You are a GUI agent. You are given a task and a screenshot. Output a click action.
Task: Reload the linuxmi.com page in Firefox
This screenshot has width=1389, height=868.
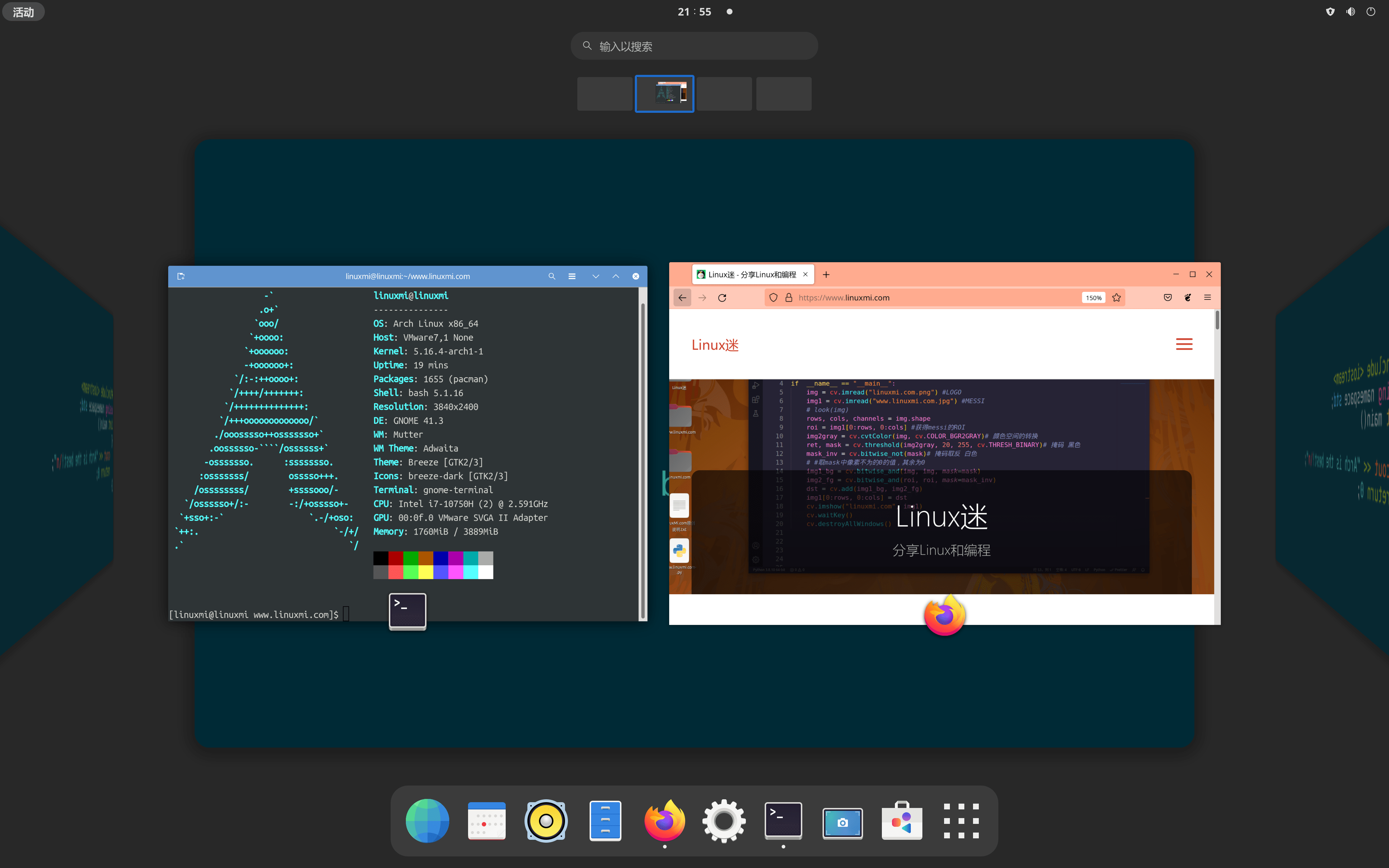pyautogui.click(x=722, y=297)
